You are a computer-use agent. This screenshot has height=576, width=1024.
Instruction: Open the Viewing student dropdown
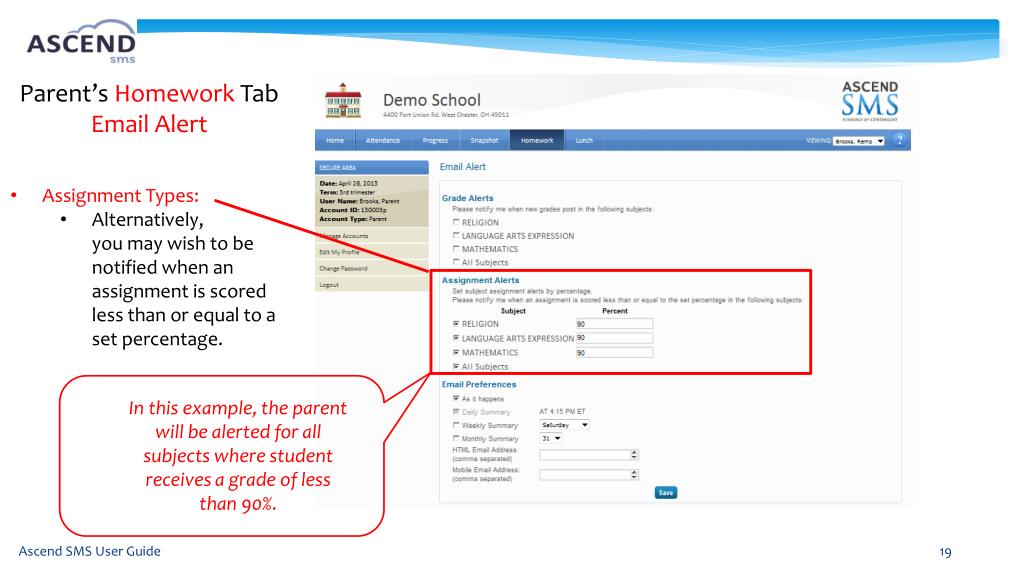[x=859, y=141]
